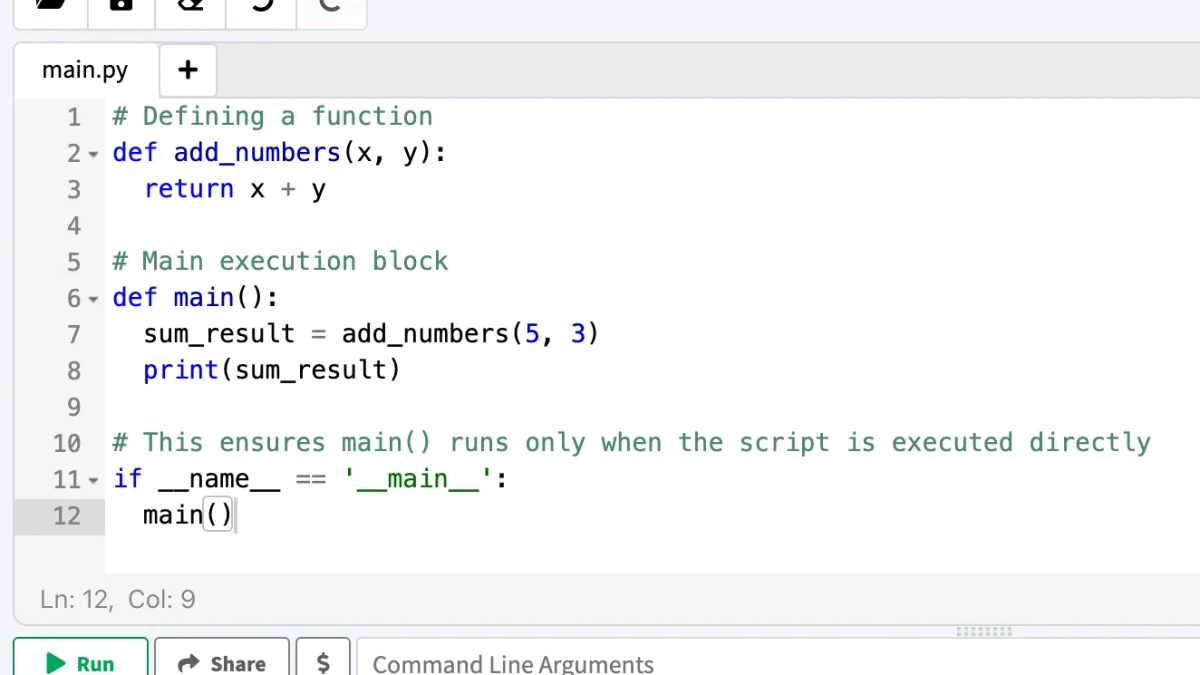Image resolution: width=1200 pixels, height=675 pixels.
Task: Click line number 9 in the gutter
Action: pyautogui.click(x=74, y=407)
